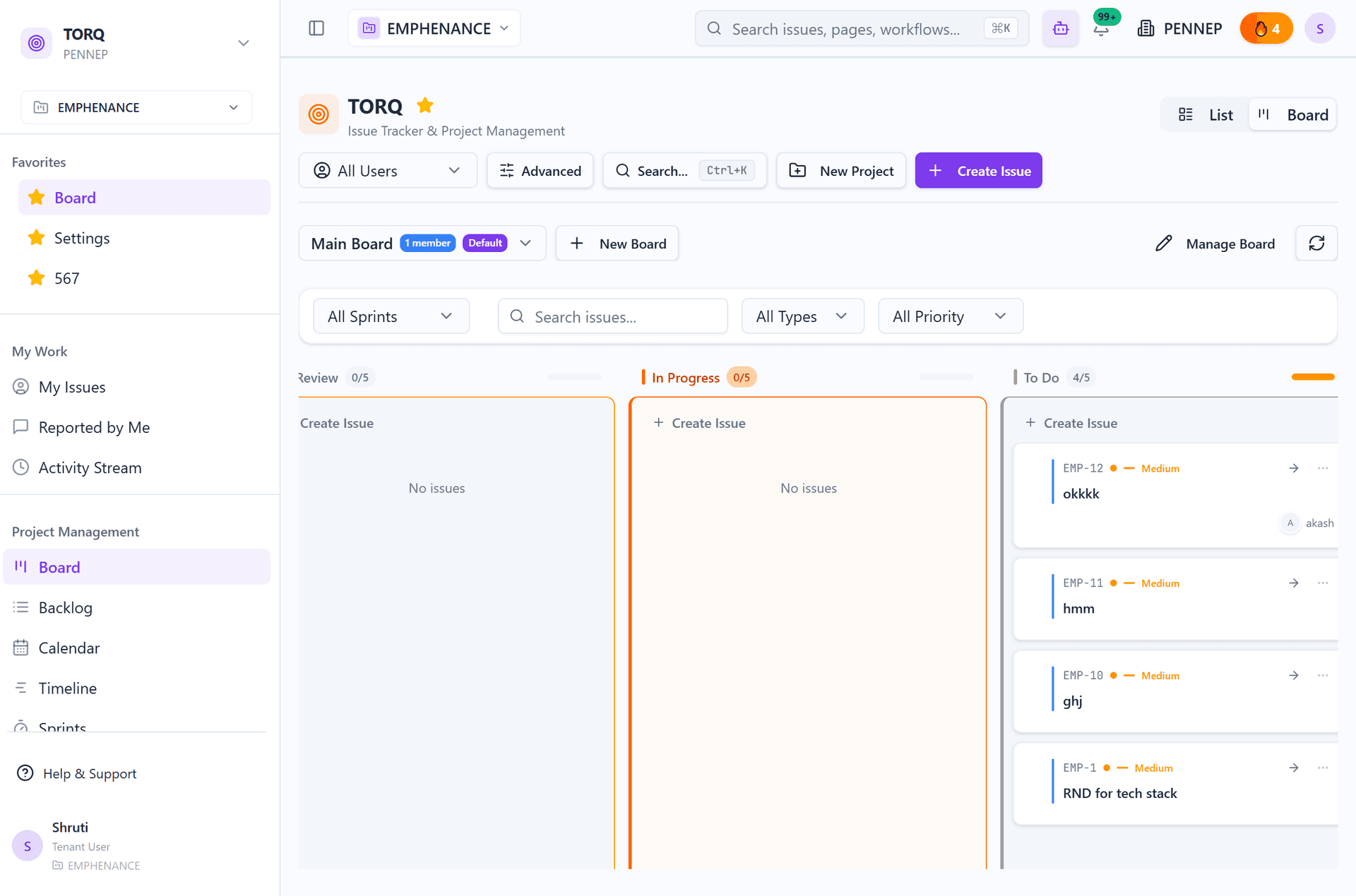Click the streak flame badge showing 4
Image resolution: width=1356 pixels, height=896 pixels.
click(x=1266, y=28)
